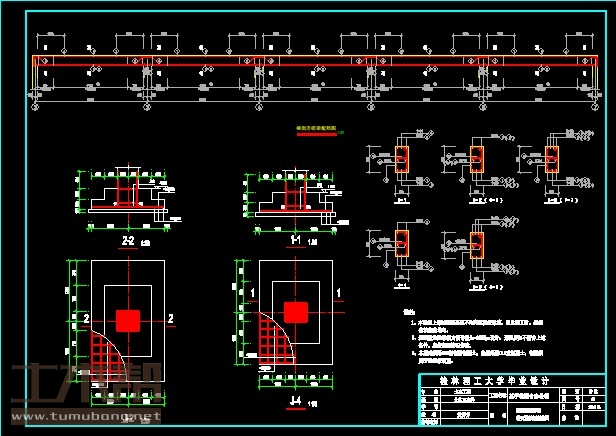Click the J-4 plan title
Screen dimensions: 616x436
(x=295, y=402)
